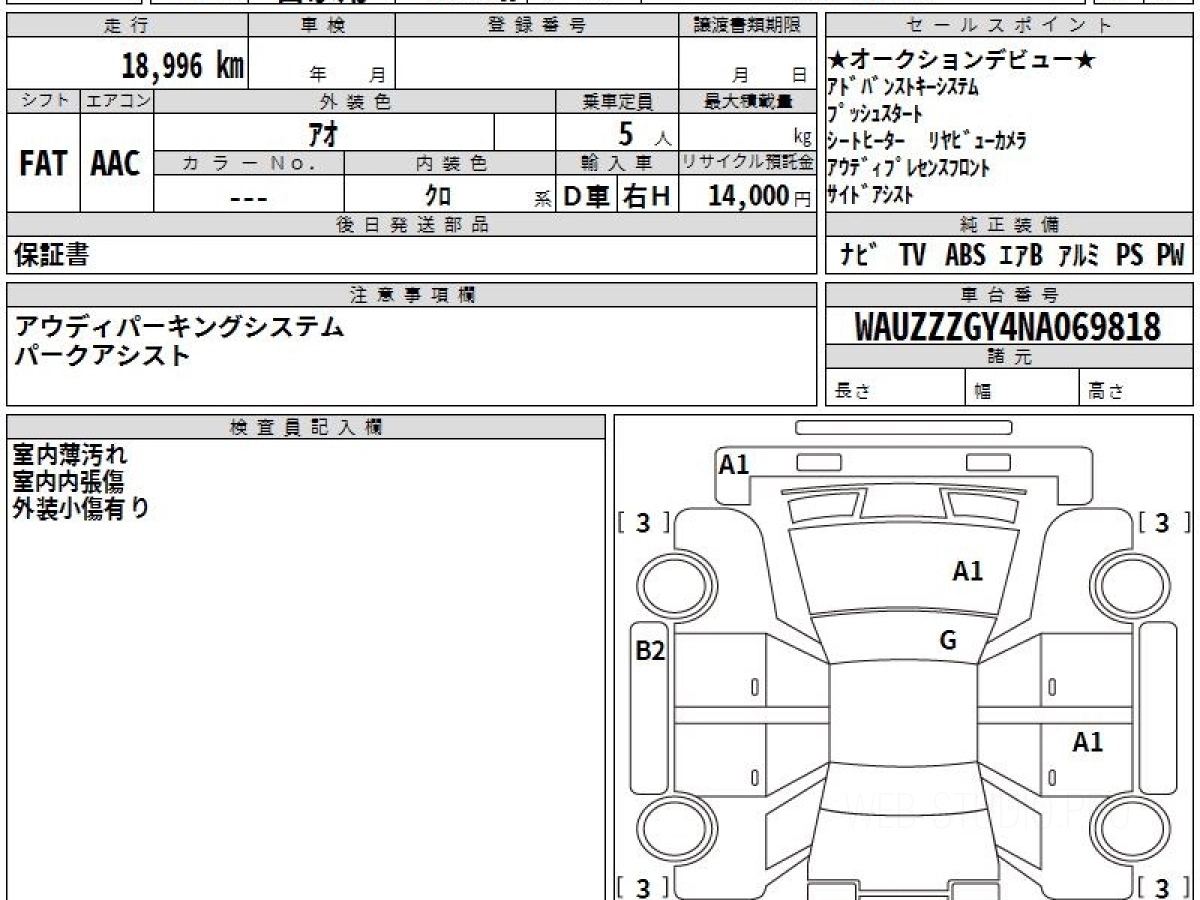The width and height of the screenshot is (1200, 900).
Task: Select the アウディパーキングシステム note
Action: click(x=179, y=326)
